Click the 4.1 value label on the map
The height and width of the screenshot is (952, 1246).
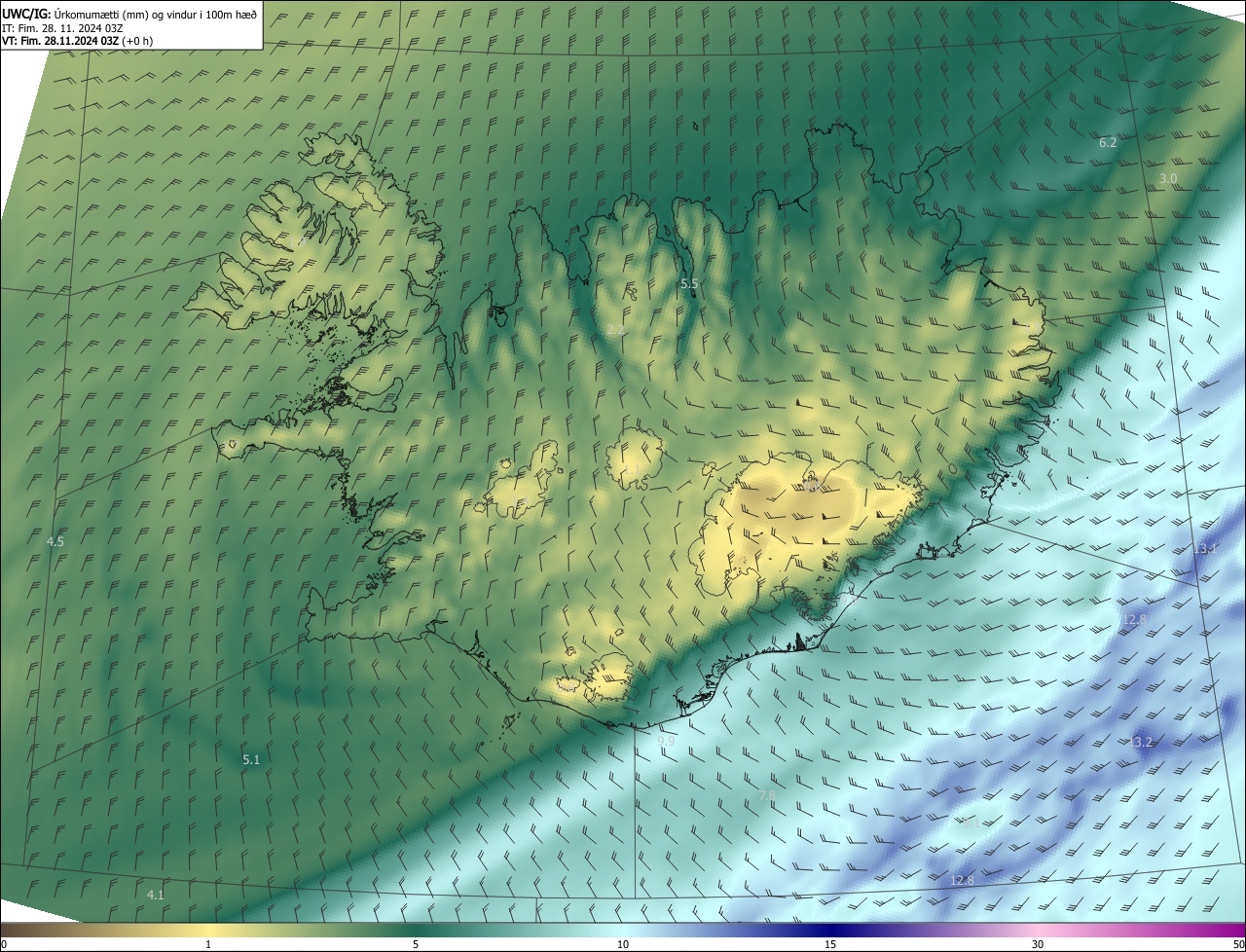tap(155, 895)
